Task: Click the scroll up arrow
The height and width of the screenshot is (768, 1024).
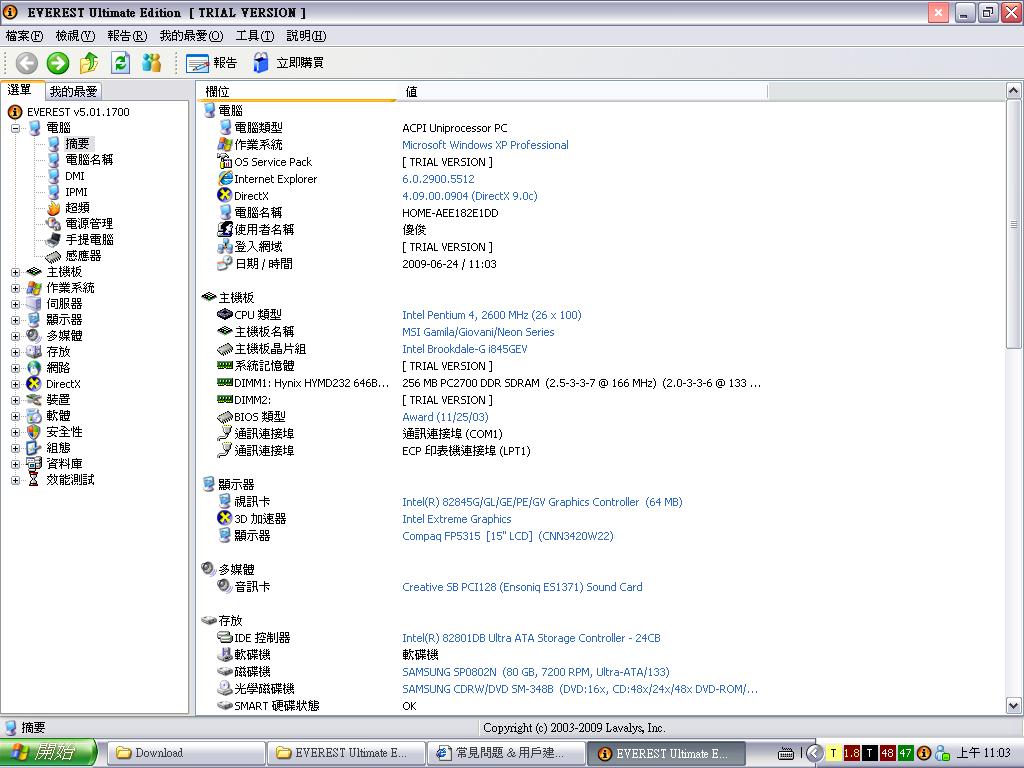Action: pyautogui.click(x=1013, y=91)
